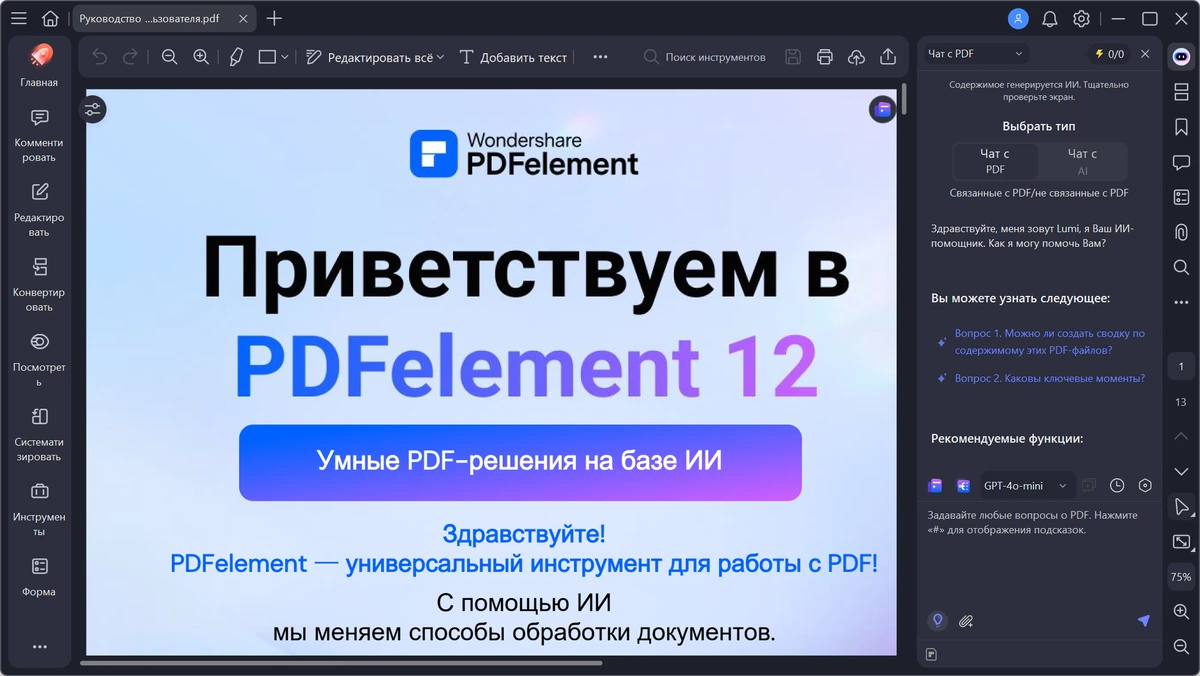Redo the last action
The height and width of the screenshot is (676, 1200).
(x=130, y=57)
